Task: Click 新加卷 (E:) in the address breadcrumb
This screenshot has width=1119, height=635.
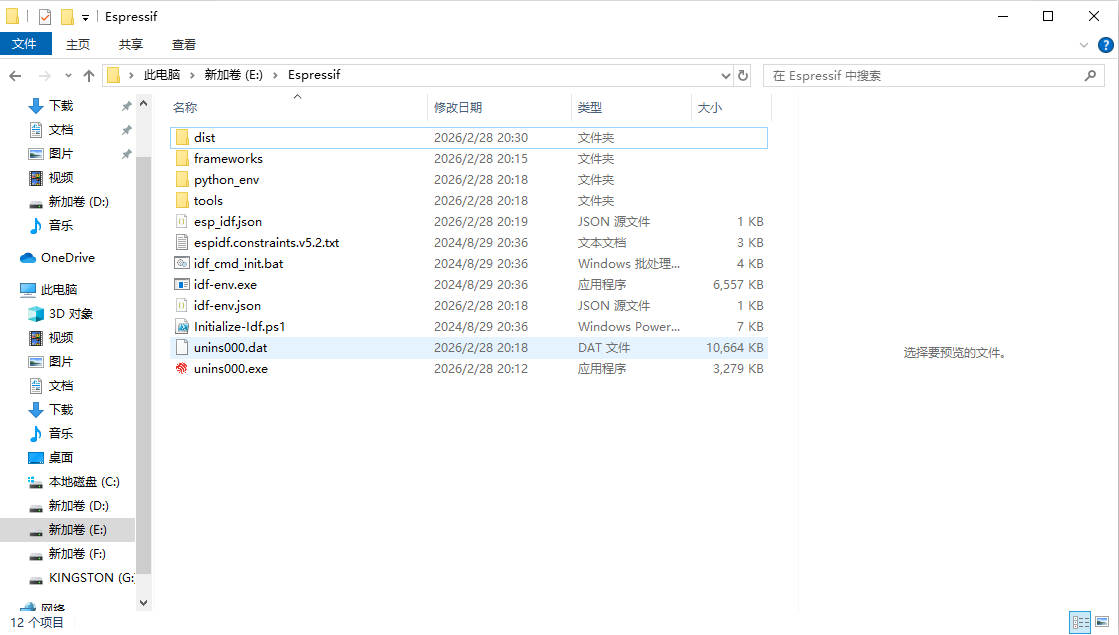Action: (233, 75)
